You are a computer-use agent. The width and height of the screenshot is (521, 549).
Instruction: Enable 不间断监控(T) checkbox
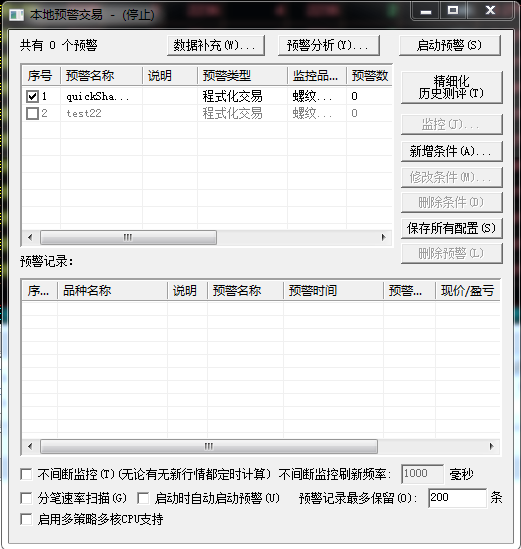coord(26,474)
